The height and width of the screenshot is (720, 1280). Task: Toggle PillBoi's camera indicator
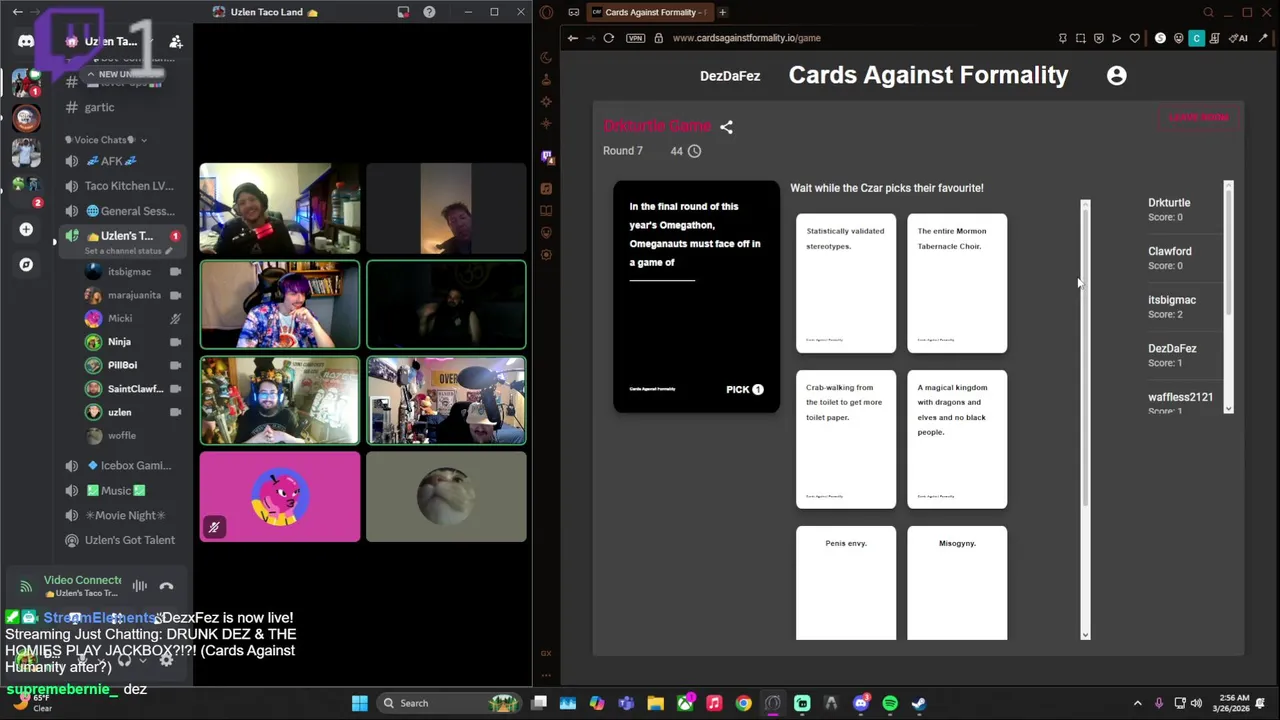click(176, 365)
